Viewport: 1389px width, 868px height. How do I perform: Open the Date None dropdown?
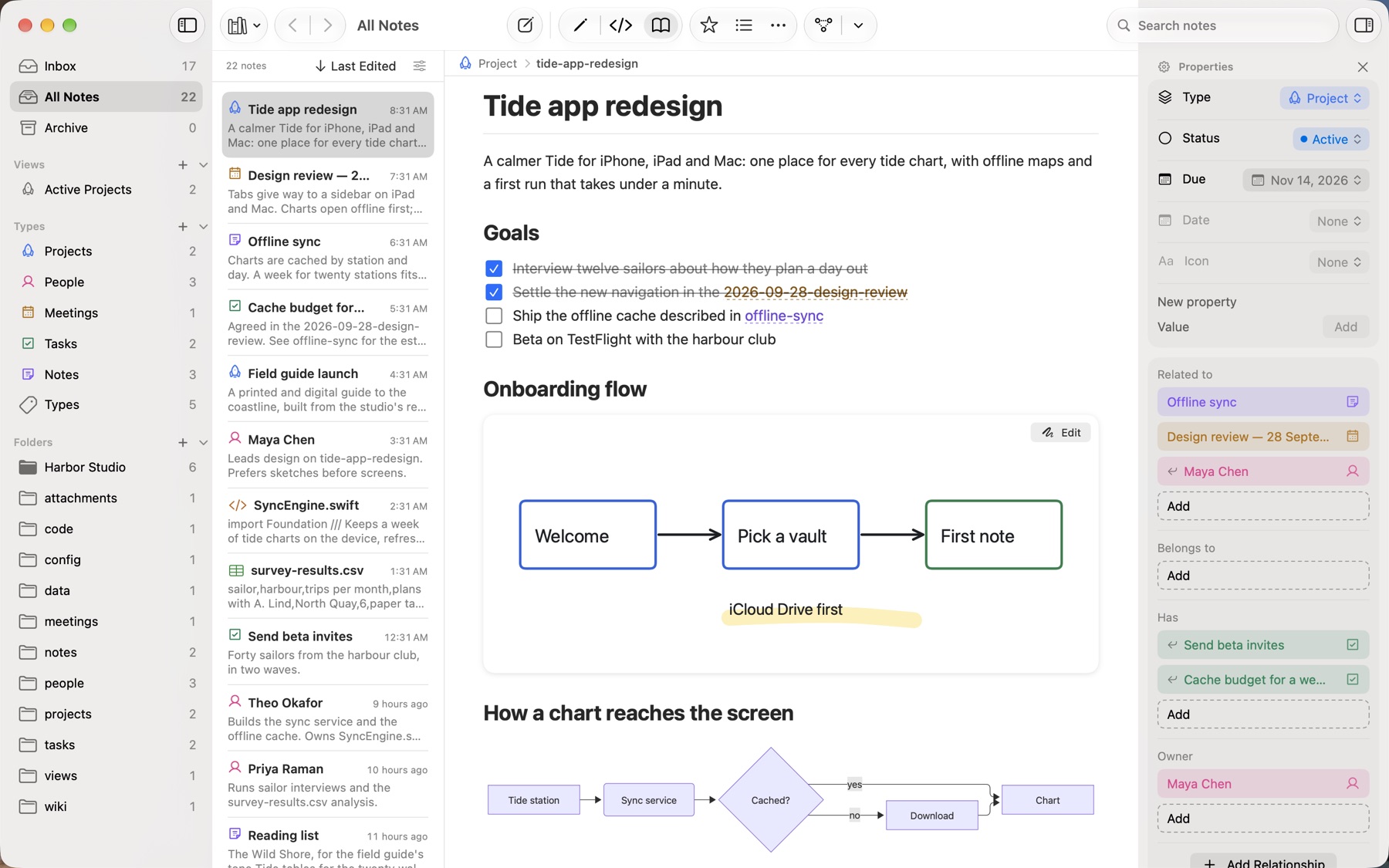(1339, 221)
